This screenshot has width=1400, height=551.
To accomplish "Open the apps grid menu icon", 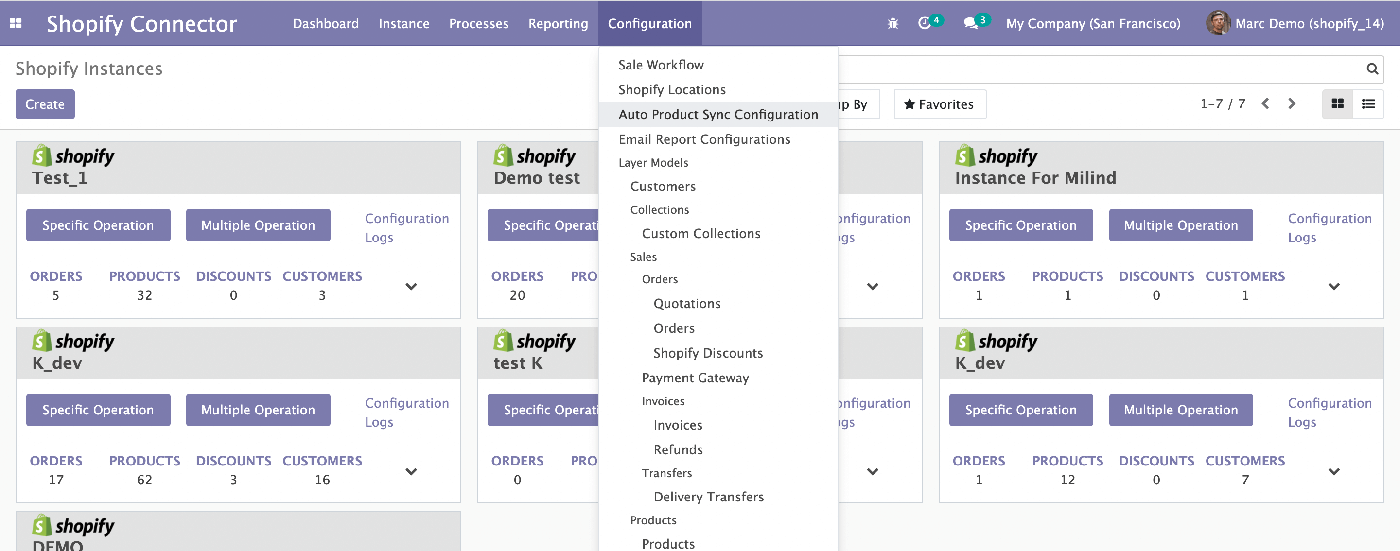I will pos(16,23).
